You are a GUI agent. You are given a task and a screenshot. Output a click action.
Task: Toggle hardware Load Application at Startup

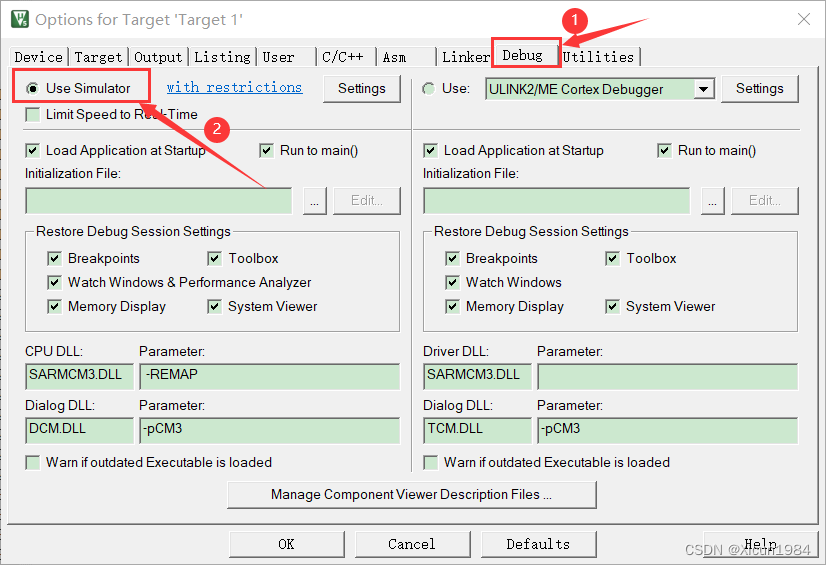coord(430,151)
